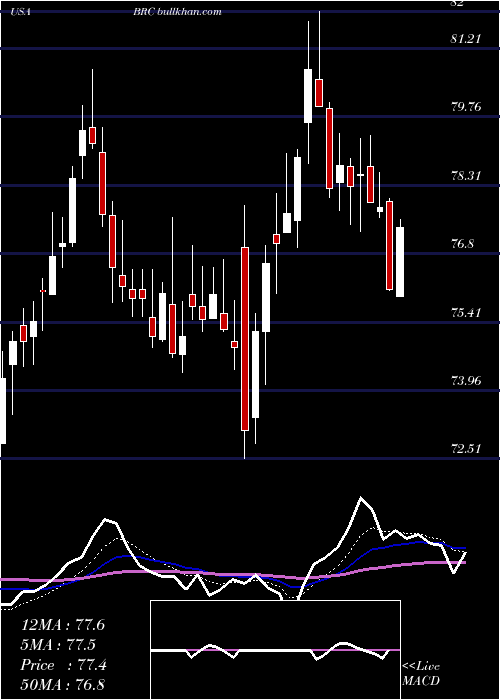Click the MACD inset chart panel

coord(275,650)
